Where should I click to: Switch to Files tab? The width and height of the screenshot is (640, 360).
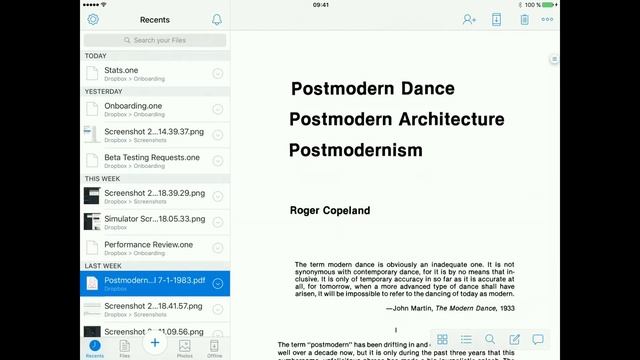click(x=124, y=349)
